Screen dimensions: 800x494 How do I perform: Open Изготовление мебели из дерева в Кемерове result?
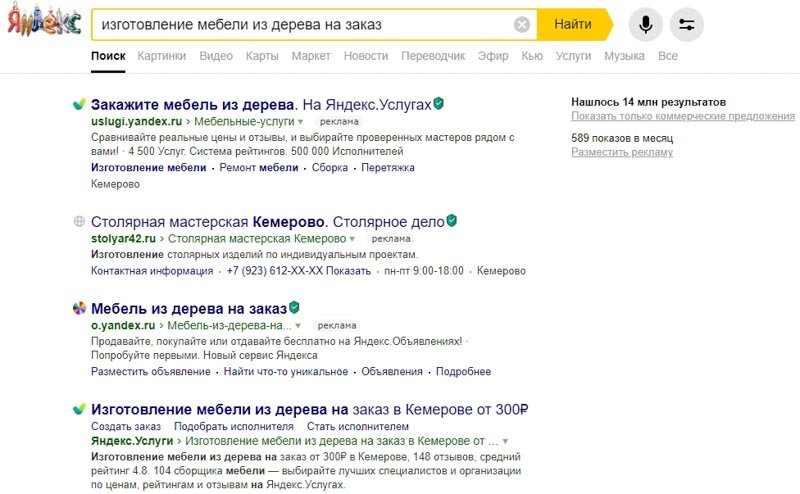[x=309, y=409]
